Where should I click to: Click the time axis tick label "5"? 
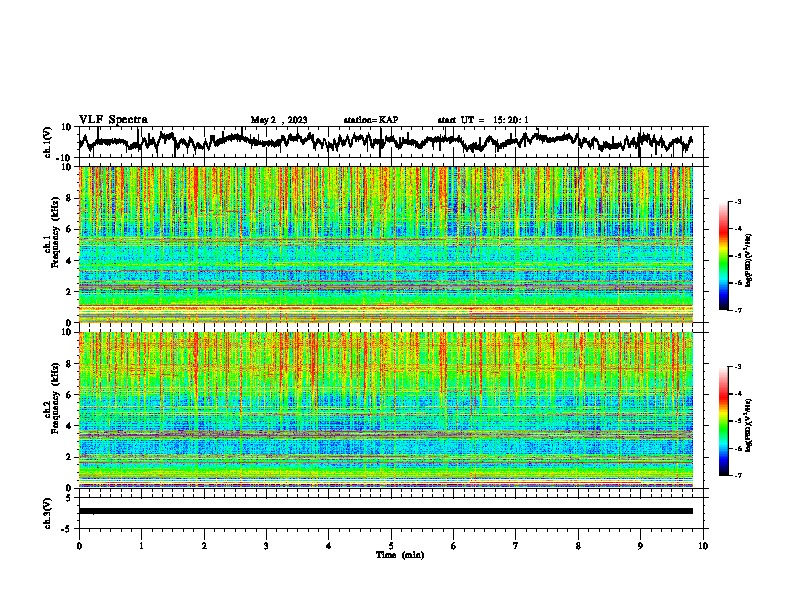[x=391, y=546]
